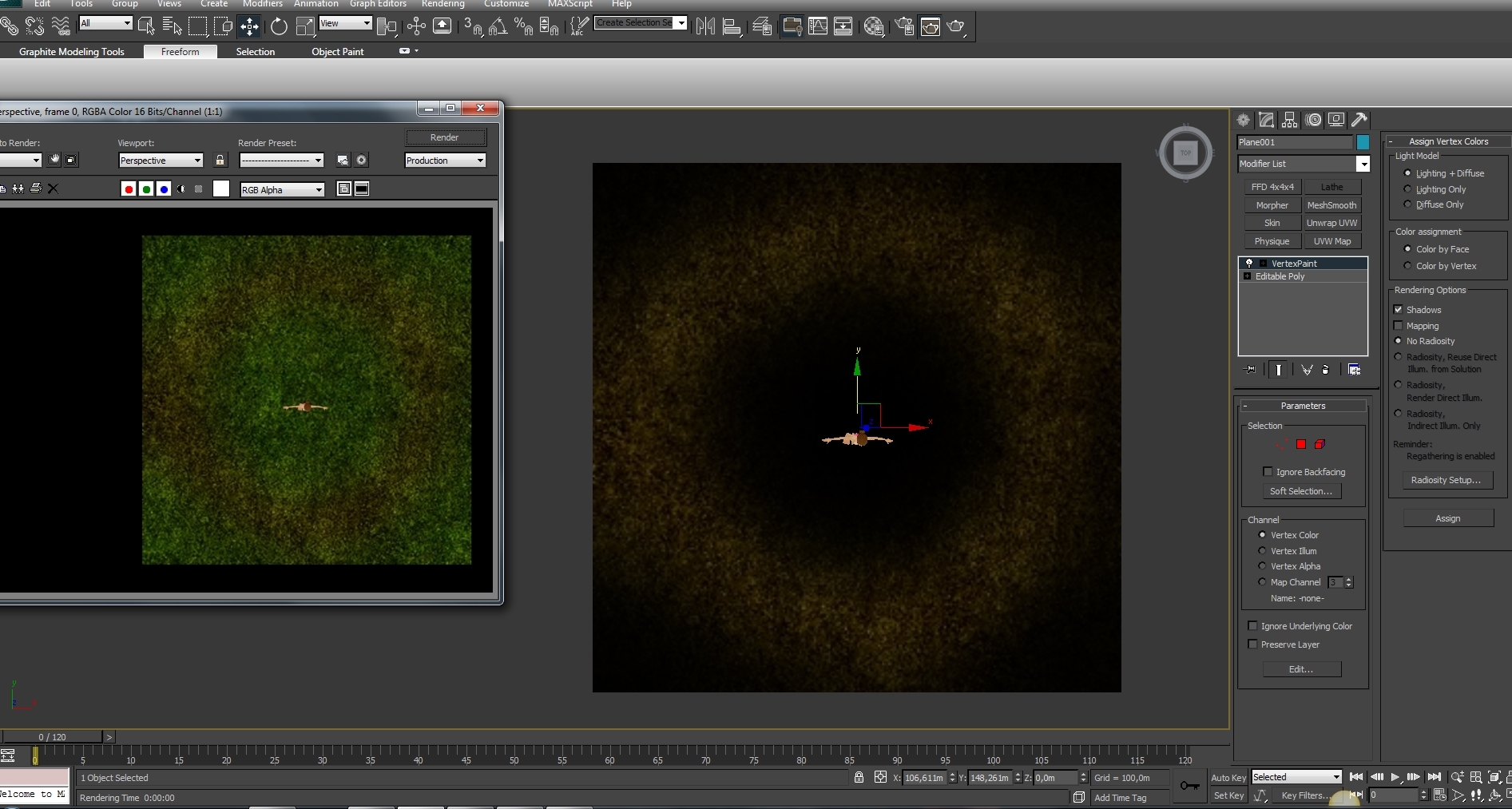The width and height of the screenshot is (1512, 809).
Task: Switch to the Utilities command panel
Action: click(1359, 120)
